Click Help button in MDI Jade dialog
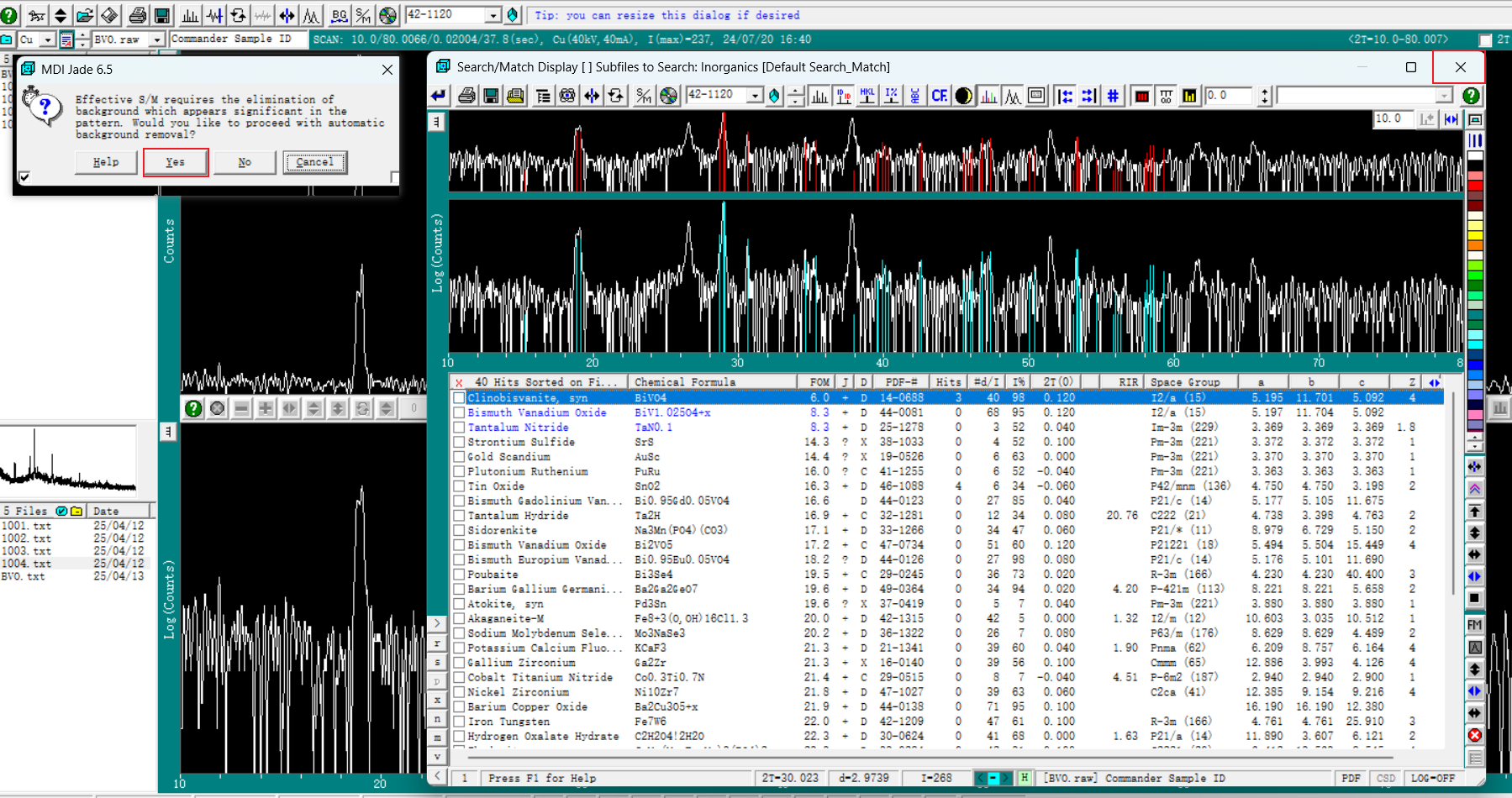This screenshot has height=798, width=1512. 106,162
